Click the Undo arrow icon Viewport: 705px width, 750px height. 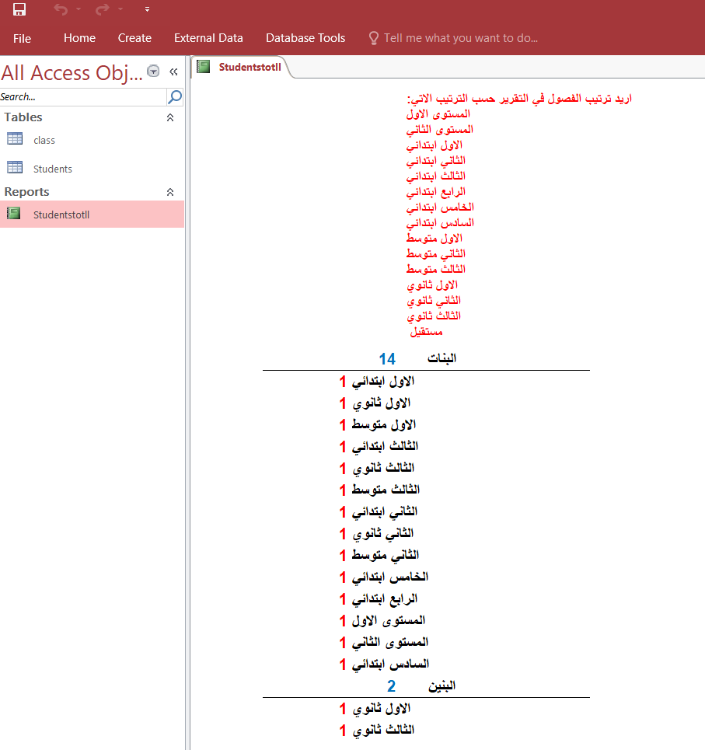61,9
